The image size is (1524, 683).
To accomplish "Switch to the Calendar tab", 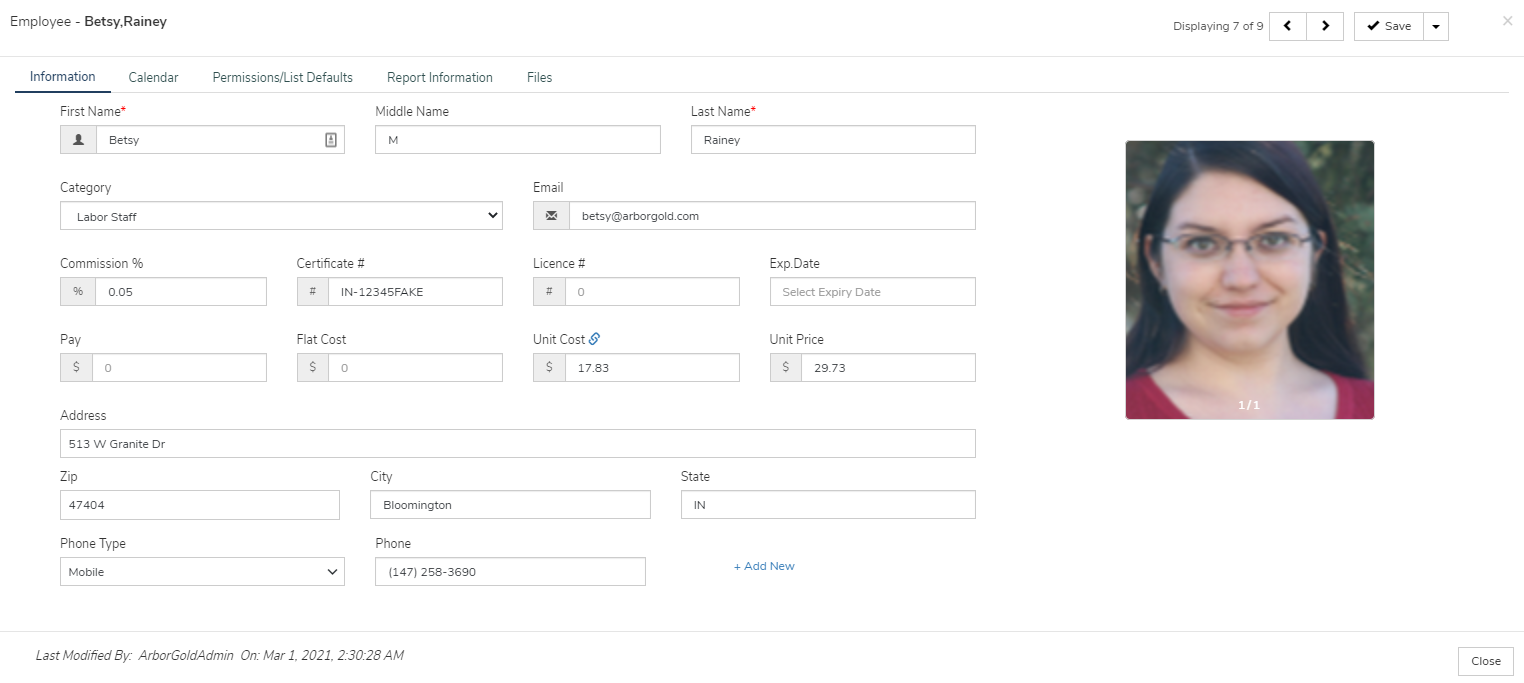I will click(153, 77).
